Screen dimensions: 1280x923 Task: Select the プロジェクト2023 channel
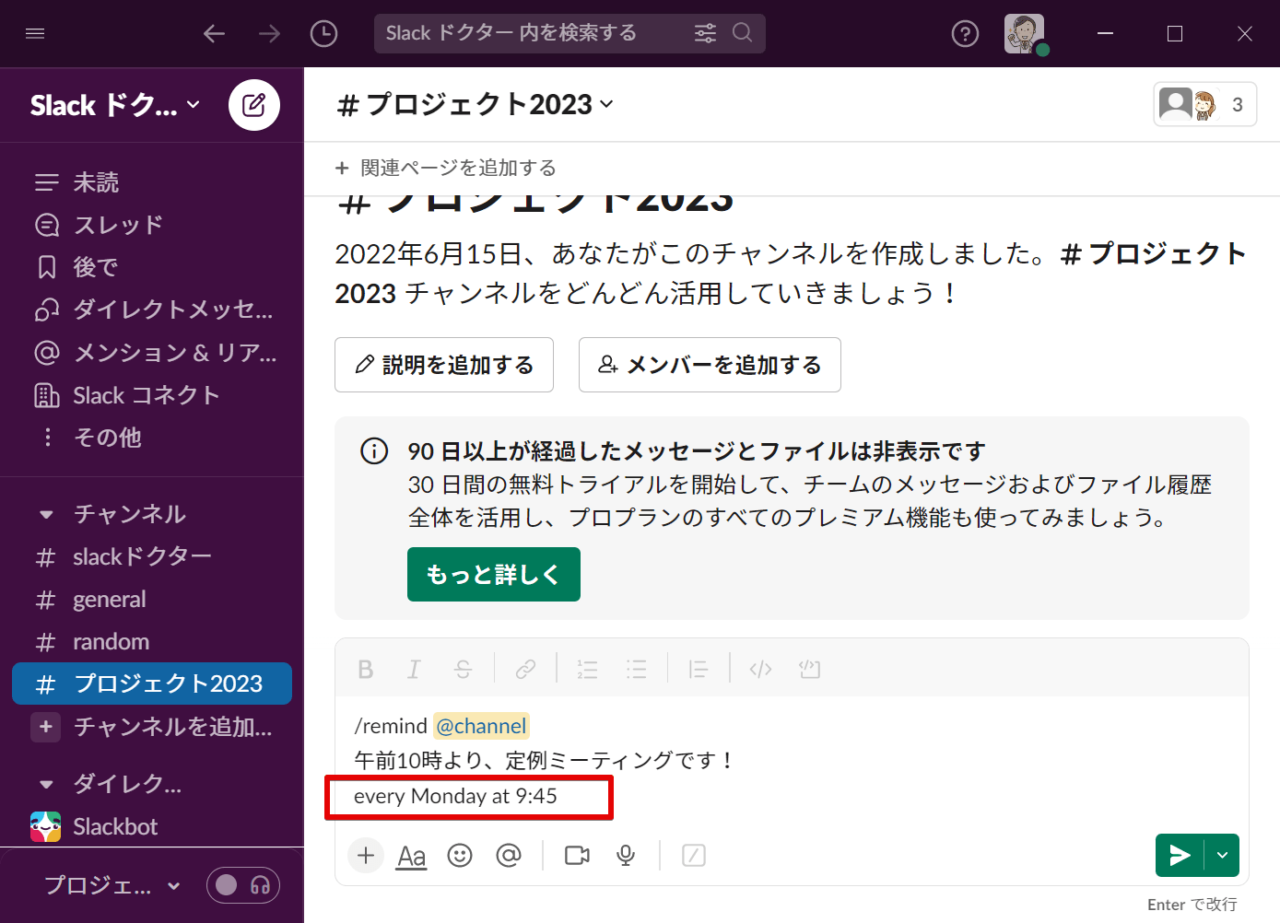[x=152, y=684]
